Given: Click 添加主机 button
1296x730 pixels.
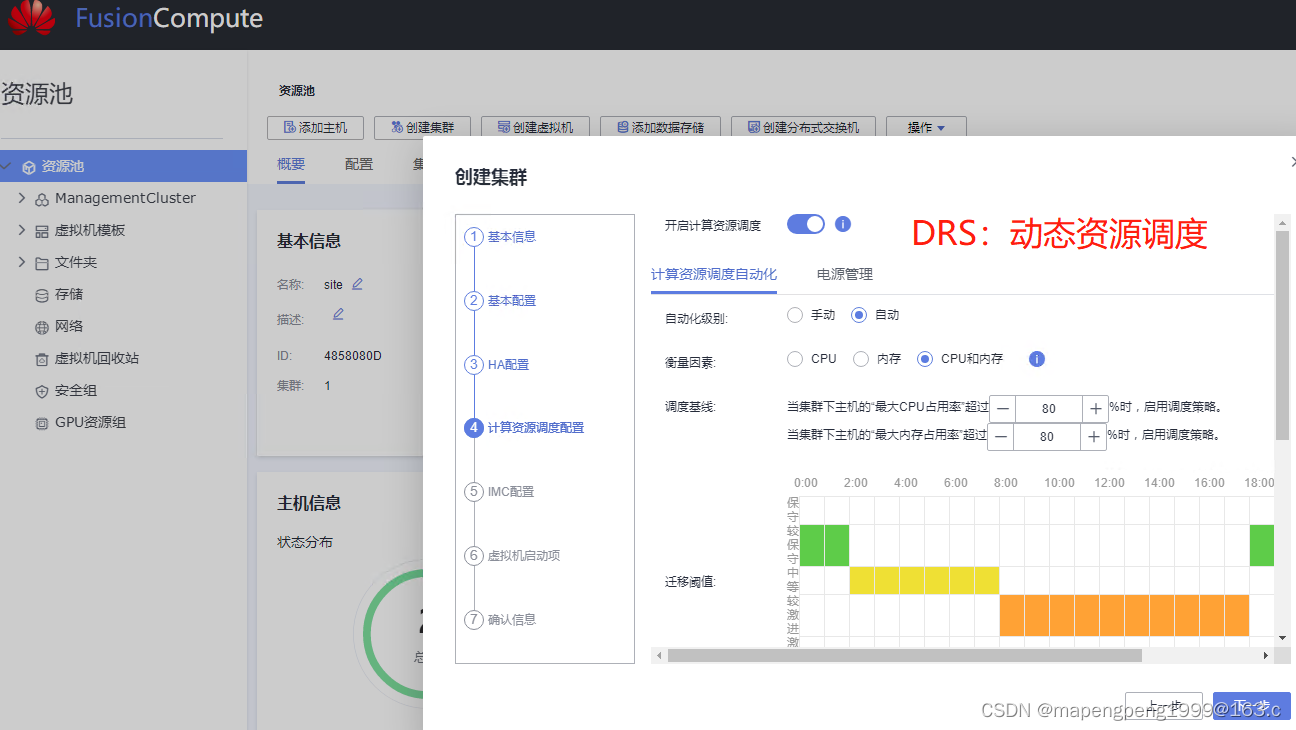Looking at the screenshot, I should [x=316, y=128].
